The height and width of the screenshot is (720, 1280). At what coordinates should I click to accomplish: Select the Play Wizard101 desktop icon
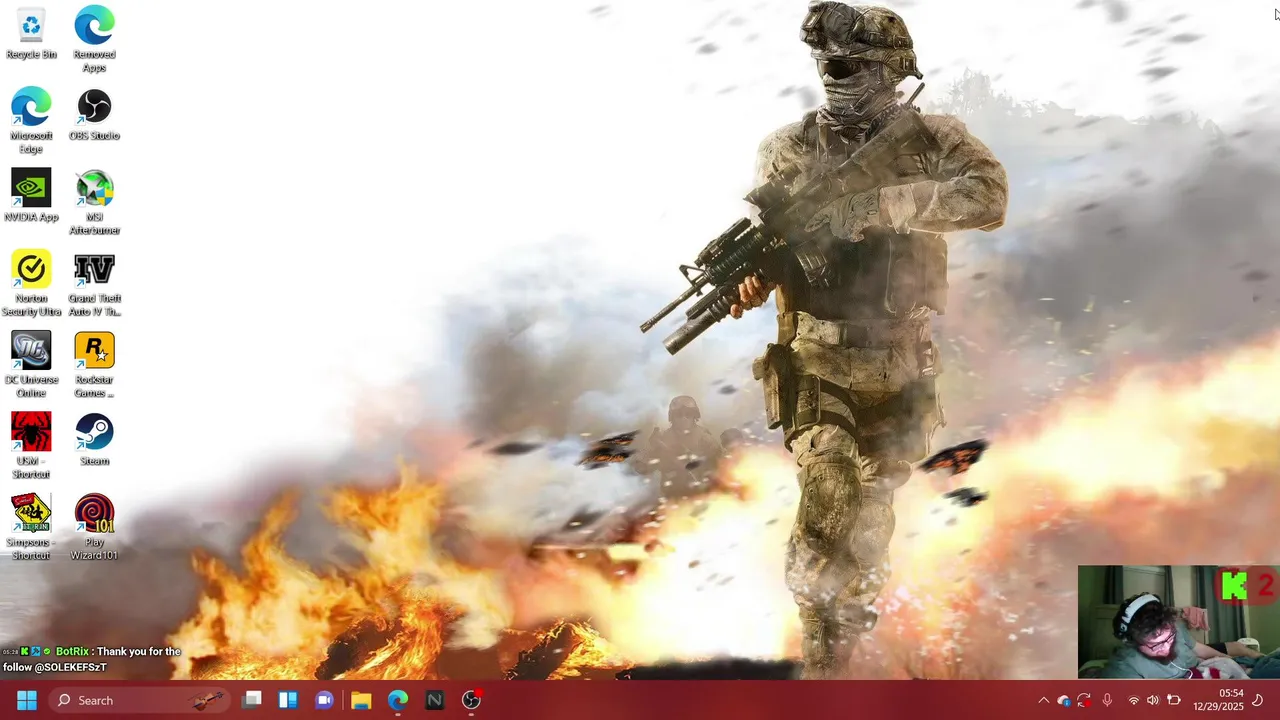pyautogui.click(x=94, y=527)
